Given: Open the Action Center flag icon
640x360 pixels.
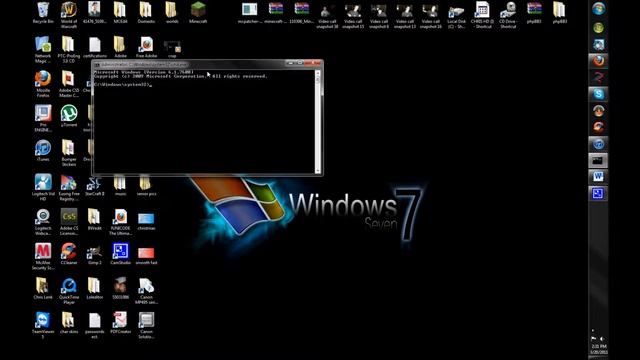Looking at the screenshot, I should click(x=593, y=339).
